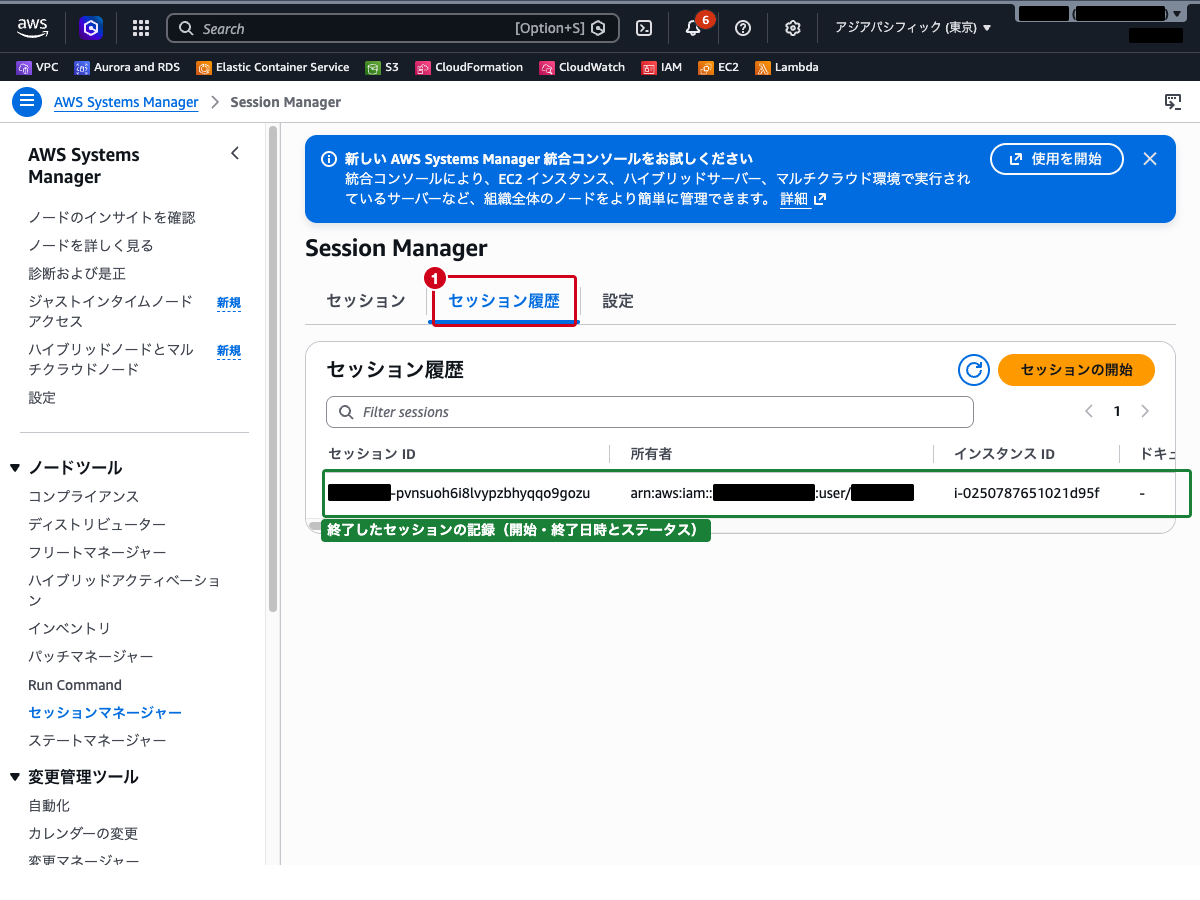1200x900 pixels.
Task: Open パッチマネージャー in sidebar
Action: point(91,657)
